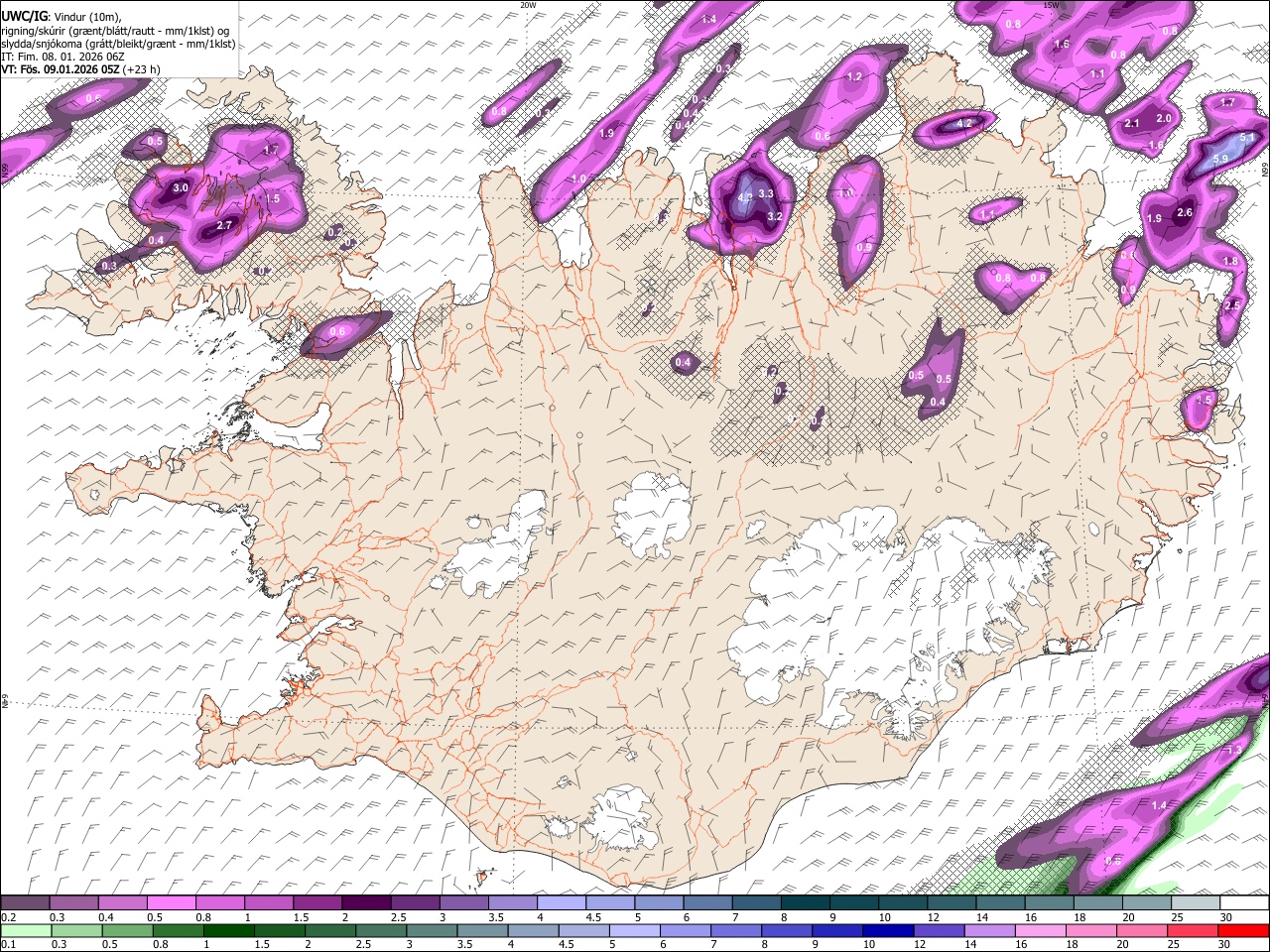Viewport: 1270px width, 952px height.
Task: Pick the upper legend swatch between 8 and 9
Action: 806,903
